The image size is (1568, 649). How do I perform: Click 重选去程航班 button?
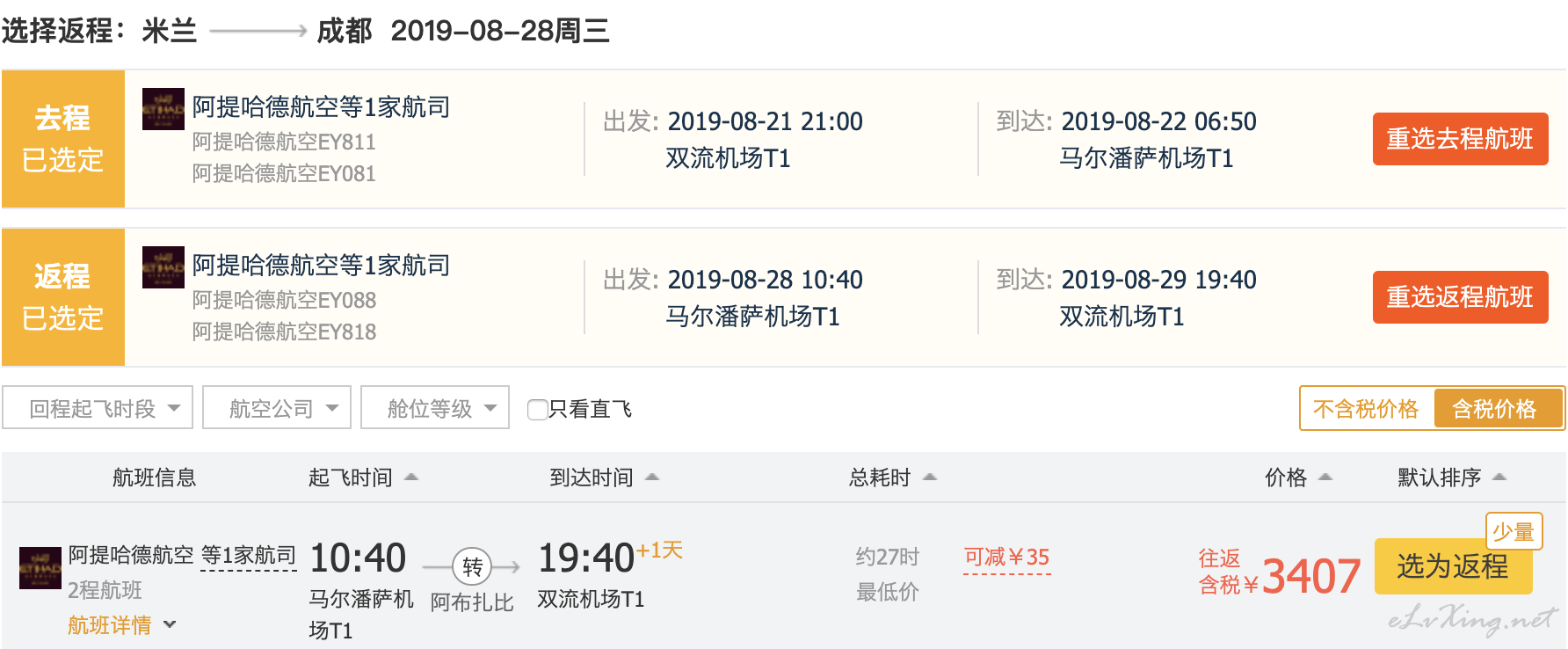point(1460,139)
